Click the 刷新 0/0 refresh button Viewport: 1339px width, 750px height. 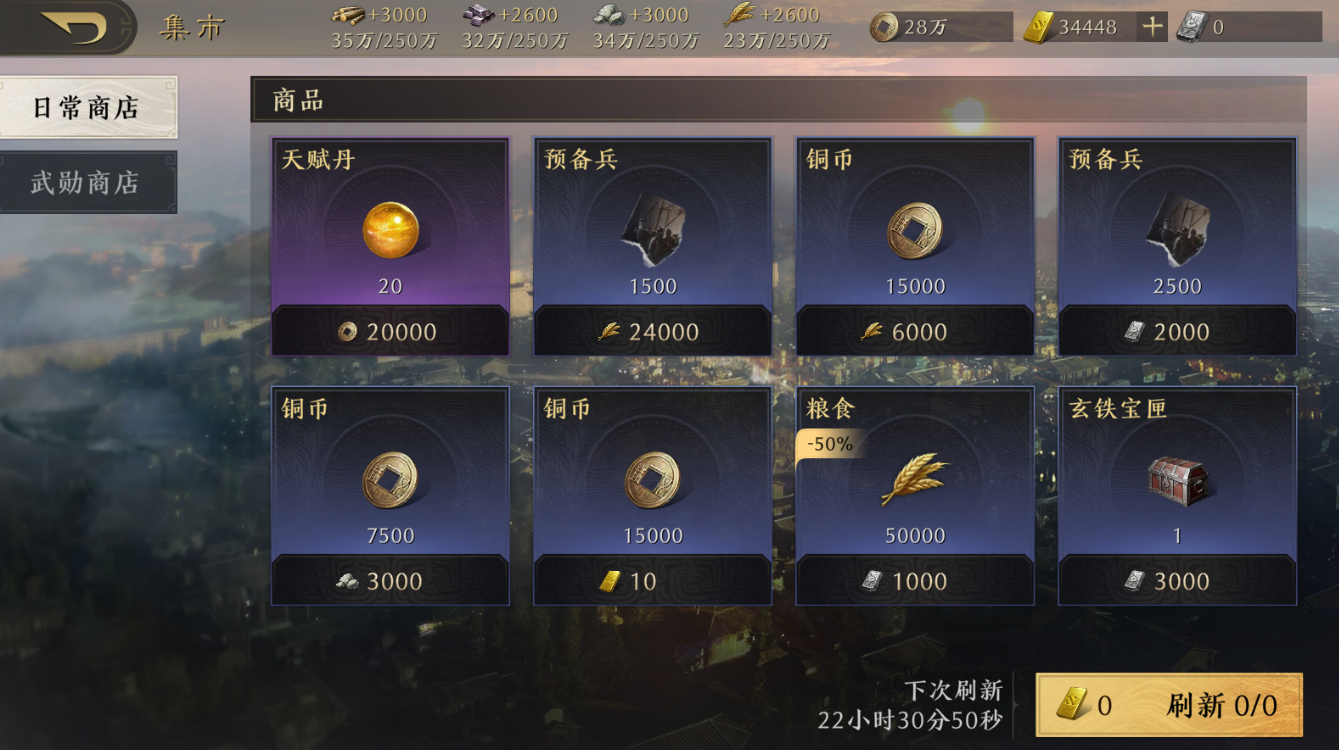tap(1169, 705)
